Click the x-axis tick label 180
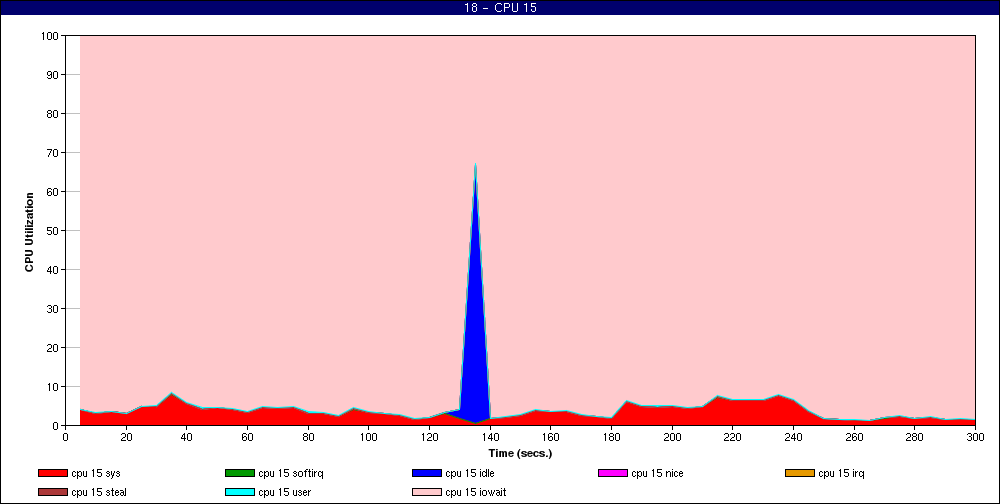The image size is (1000, 504). [611, 438]
